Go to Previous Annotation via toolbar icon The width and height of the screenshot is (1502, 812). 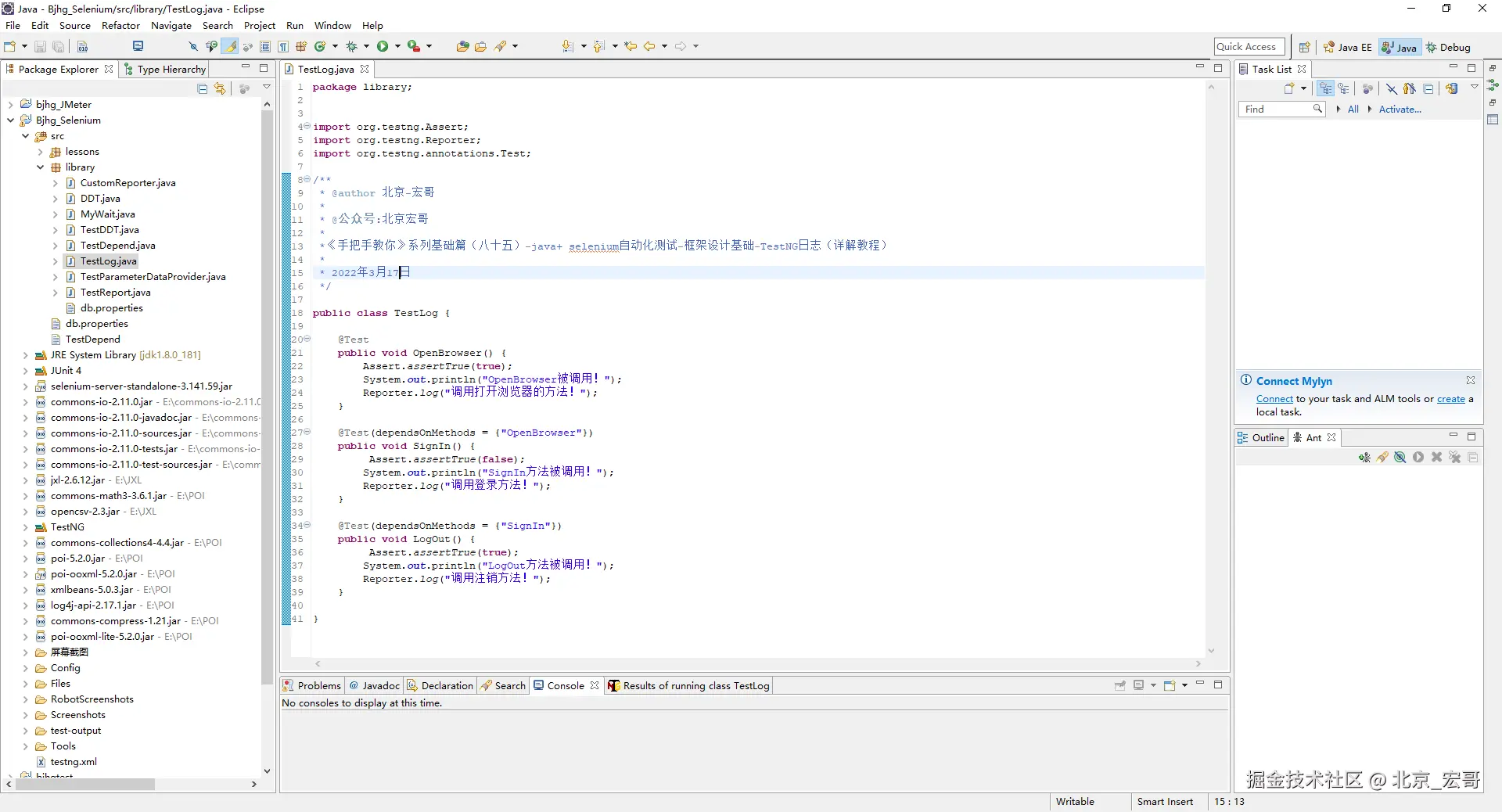tap(599, 47)
